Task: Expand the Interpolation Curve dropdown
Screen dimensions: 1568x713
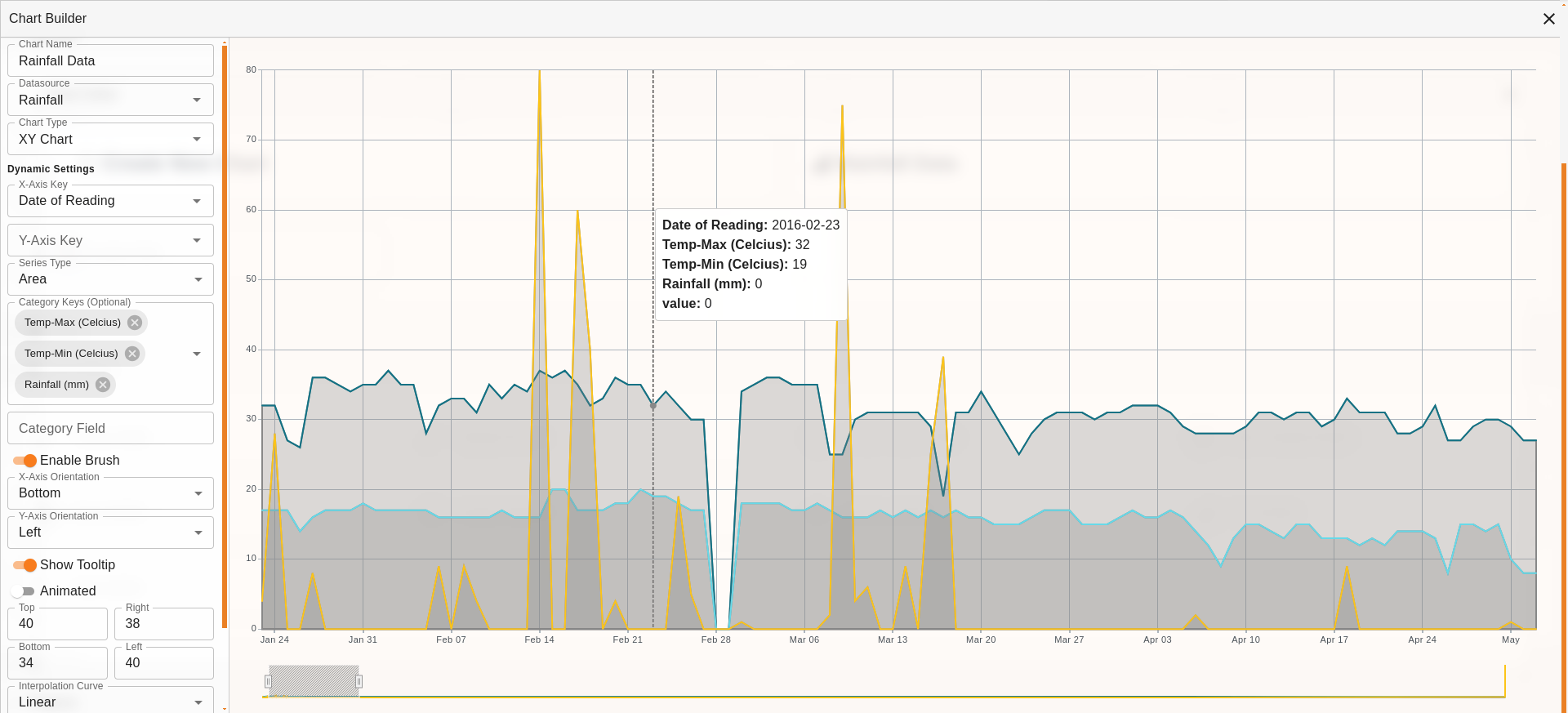Action: 110,702
